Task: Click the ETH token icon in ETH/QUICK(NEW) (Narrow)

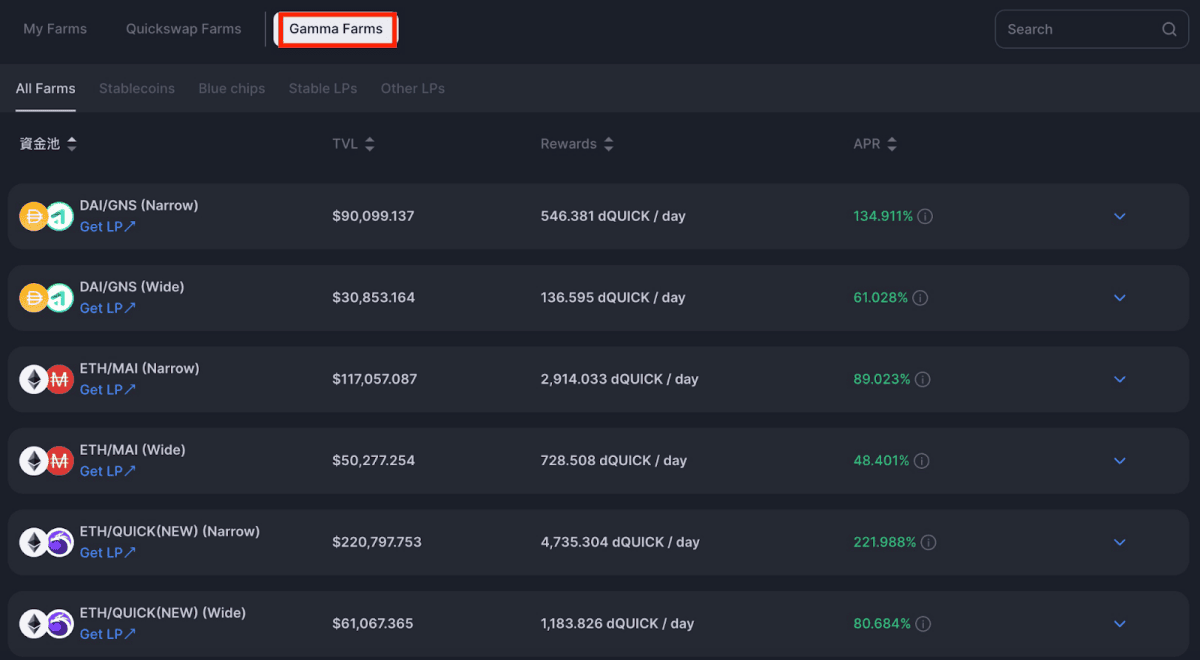Action: click(x=34, y=542)
